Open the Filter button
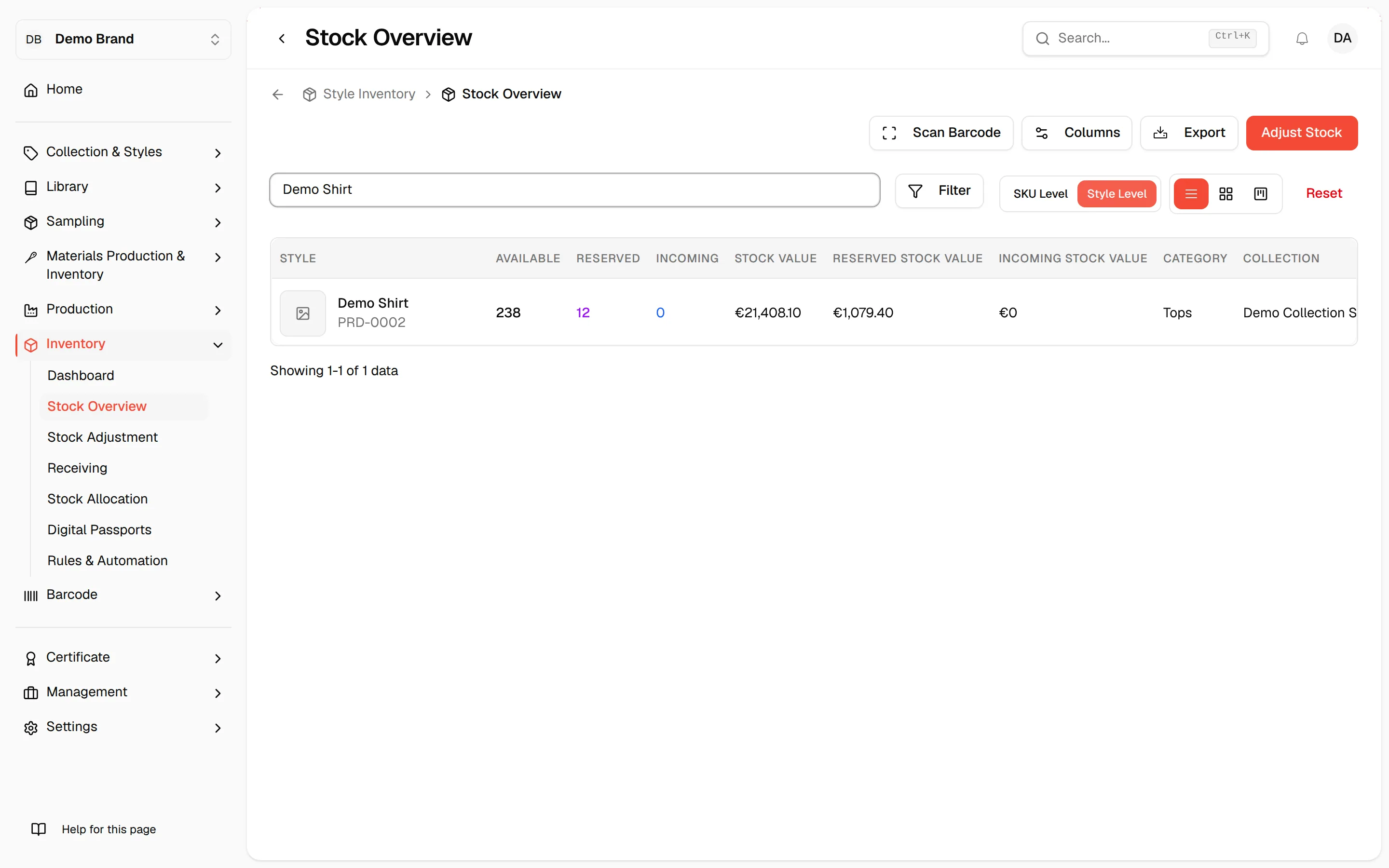The width and height of the screenshot is (1389, 868). click(939, 191)
